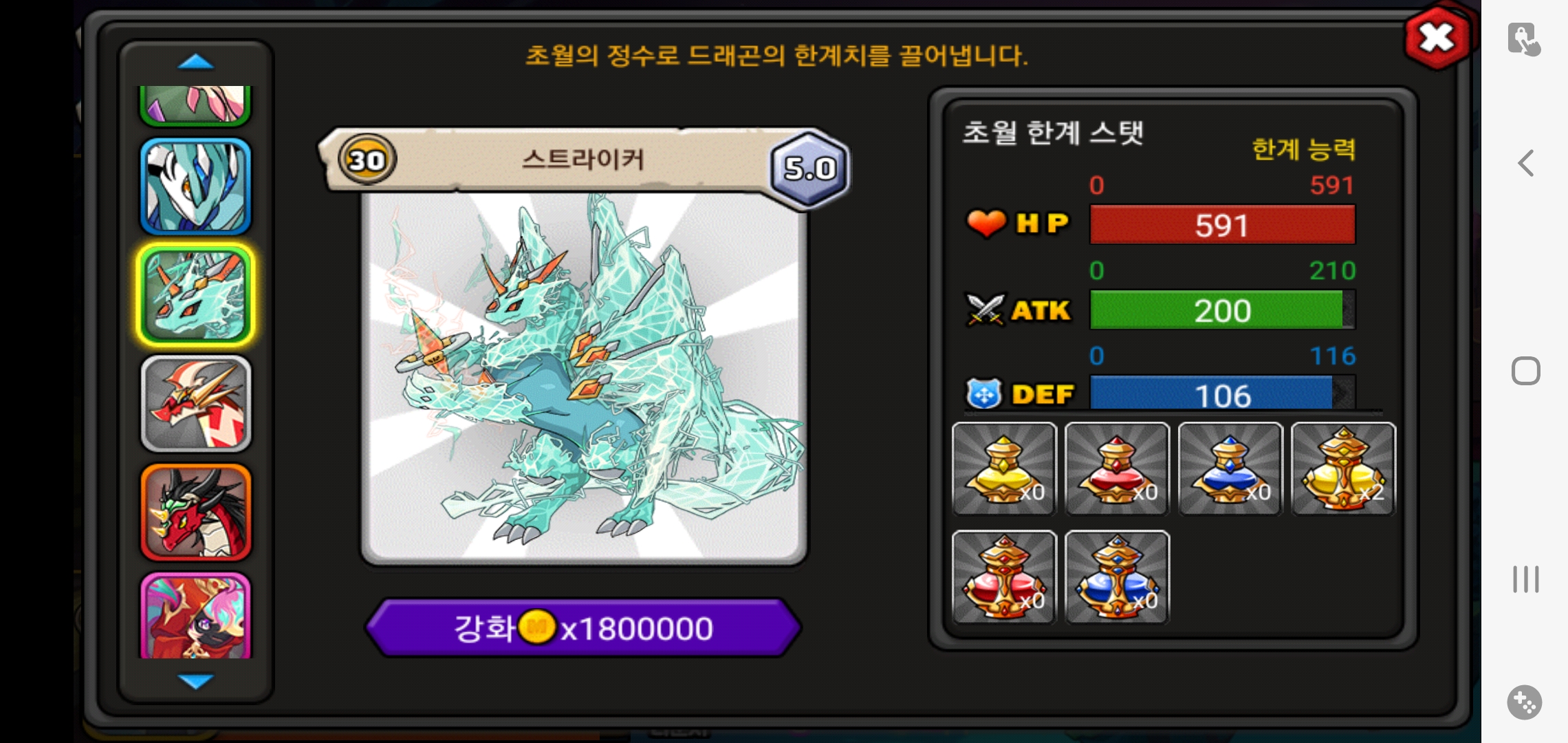Select the large blue ornate potion
1568x743 pixels.
point(1117,577)
